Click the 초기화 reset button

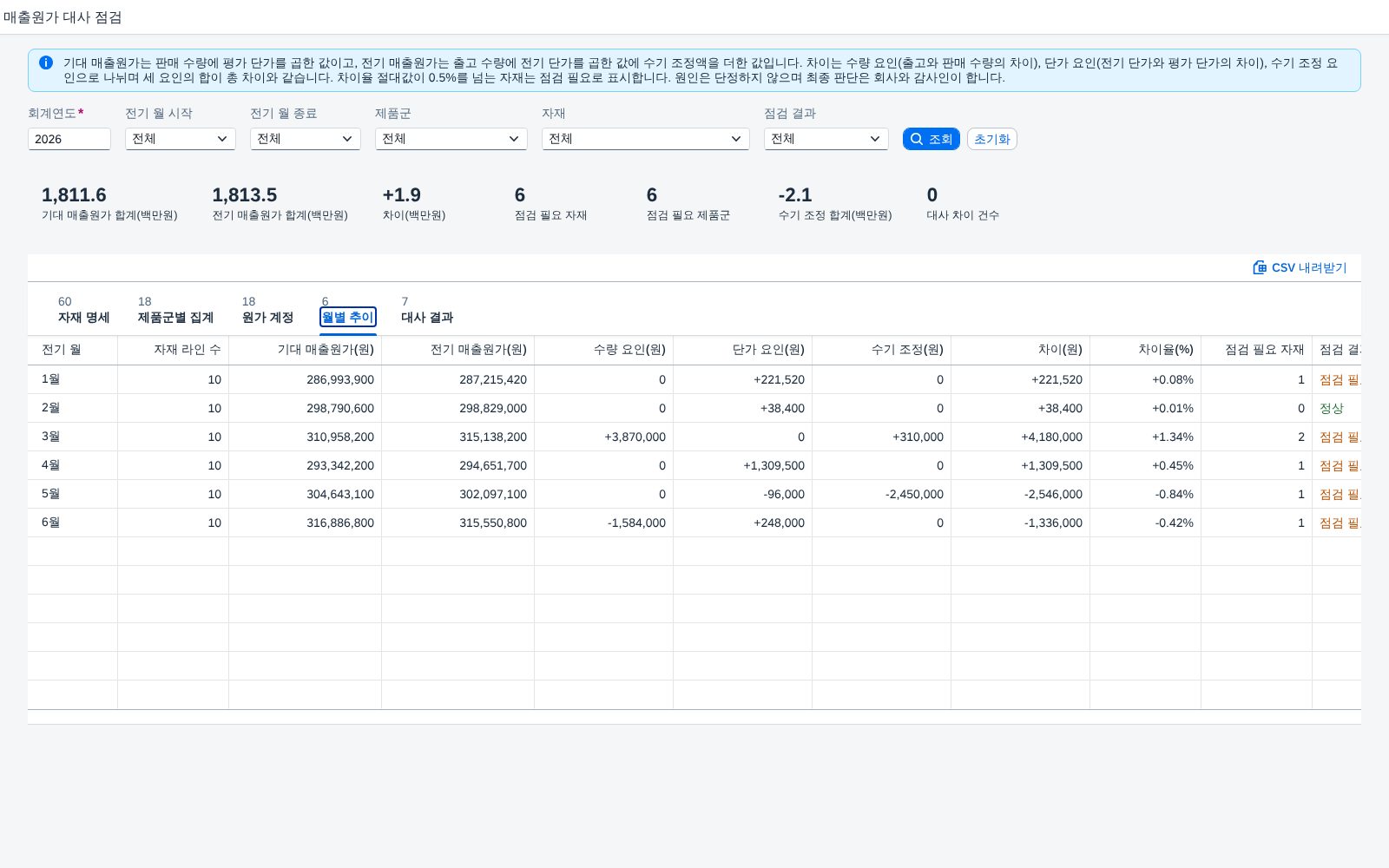tap(992, 139)
